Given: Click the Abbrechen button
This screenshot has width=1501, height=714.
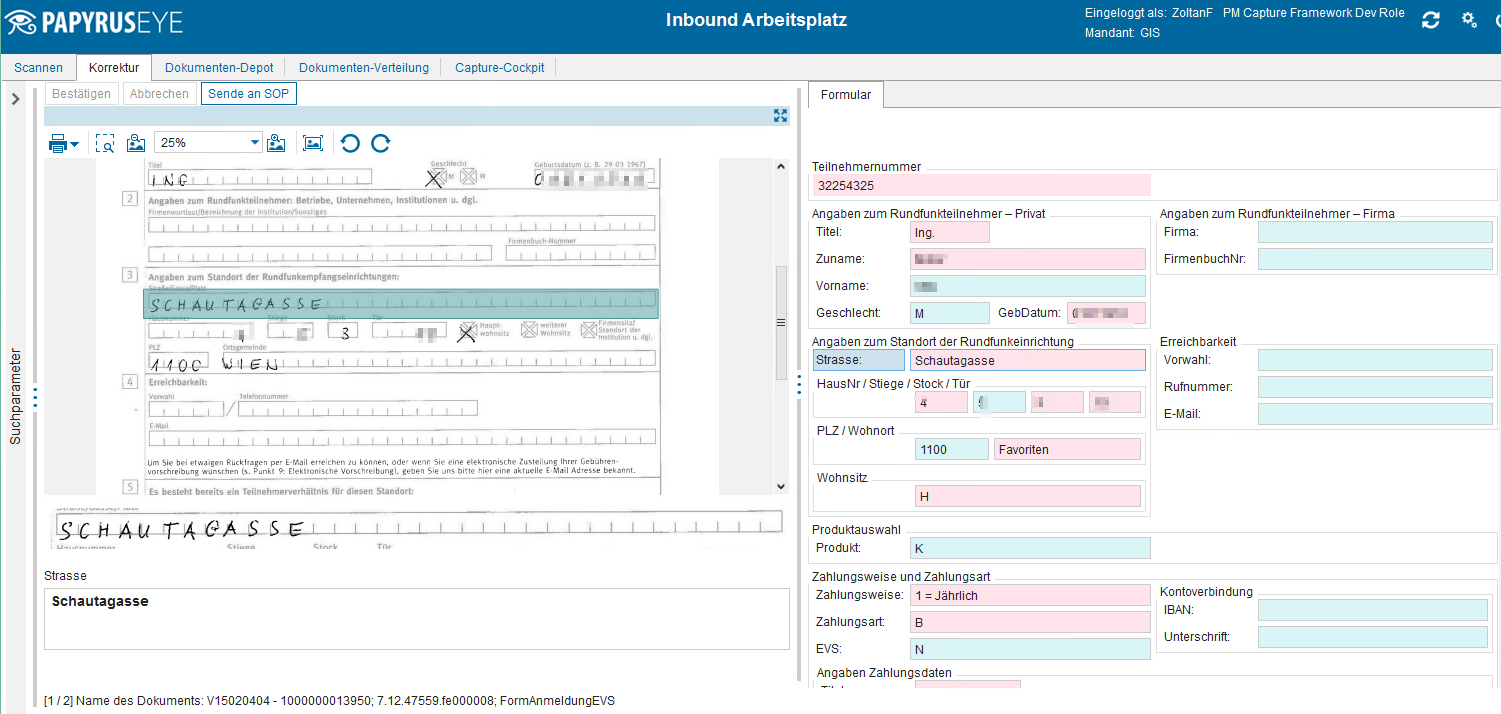Looking at the screenshot, I should tap(159, 94).
